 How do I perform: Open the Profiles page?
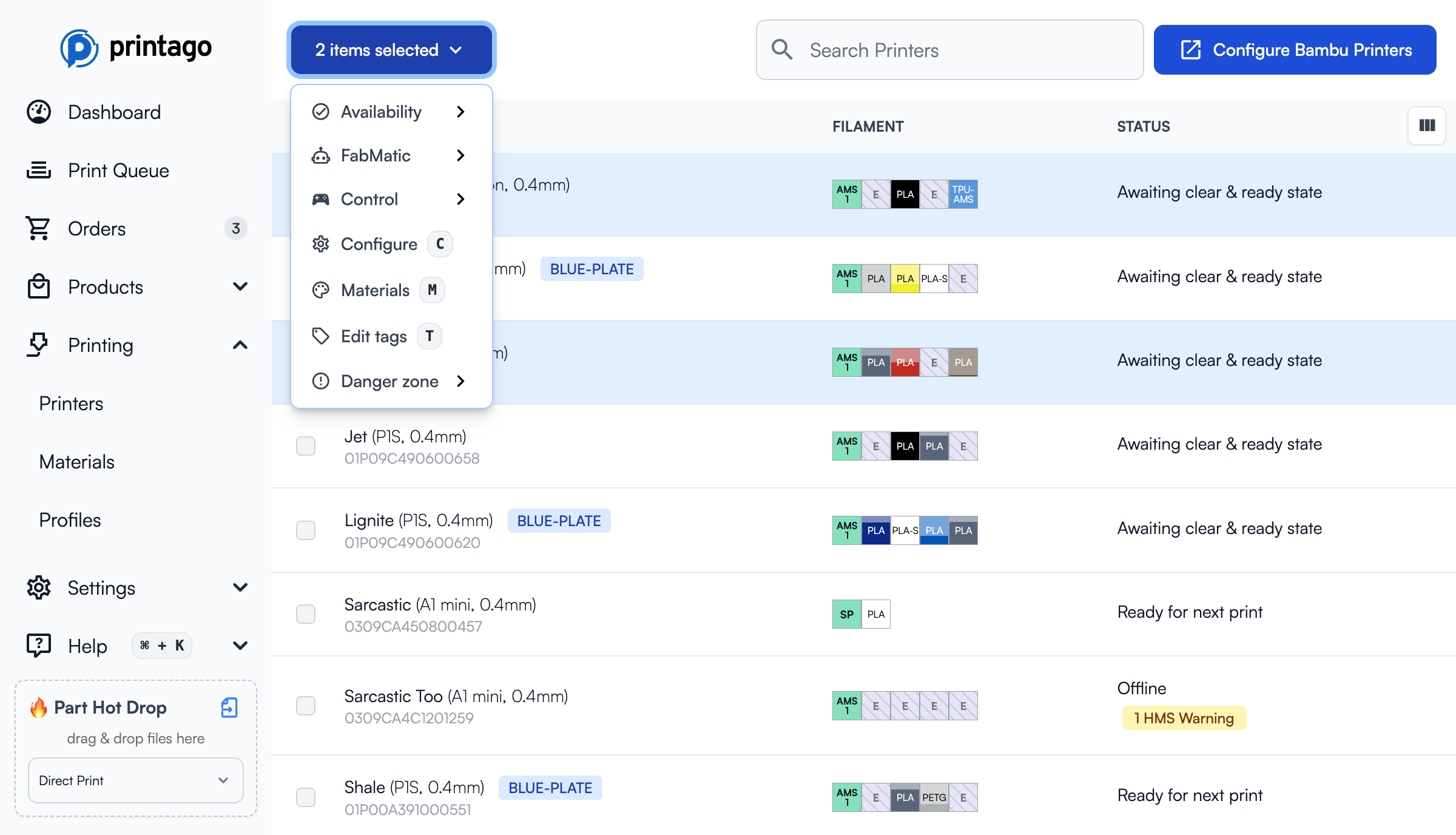70,520
